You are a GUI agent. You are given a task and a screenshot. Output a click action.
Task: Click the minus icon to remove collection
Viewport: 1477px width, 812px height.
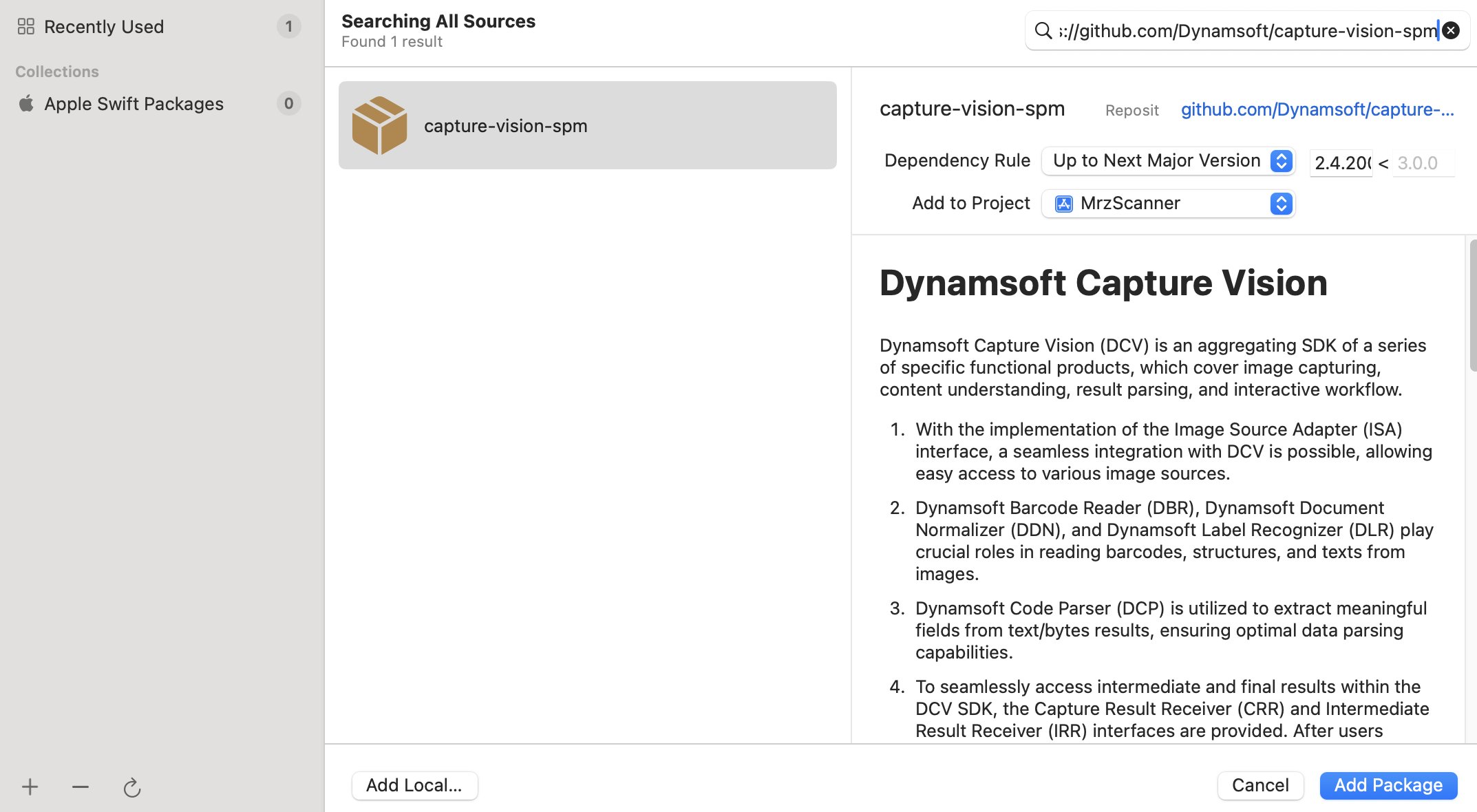tap(81, 787)
